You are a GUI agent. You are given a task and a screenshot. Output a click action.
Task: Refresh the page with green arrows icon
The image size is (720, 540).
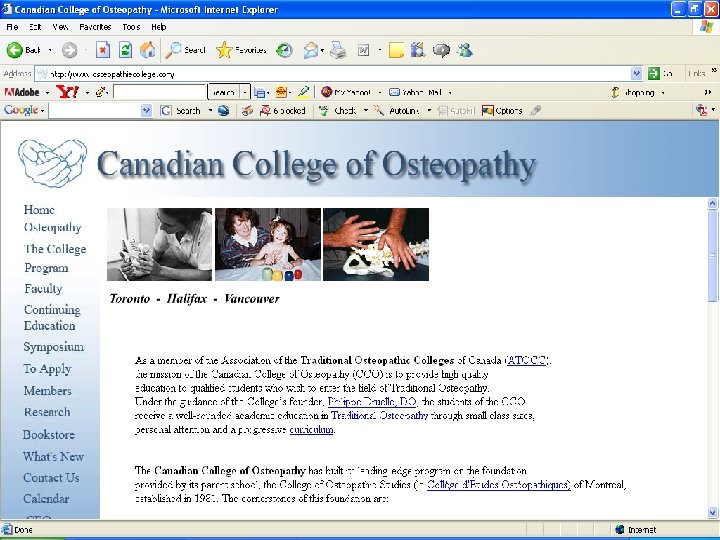[125, 50]
